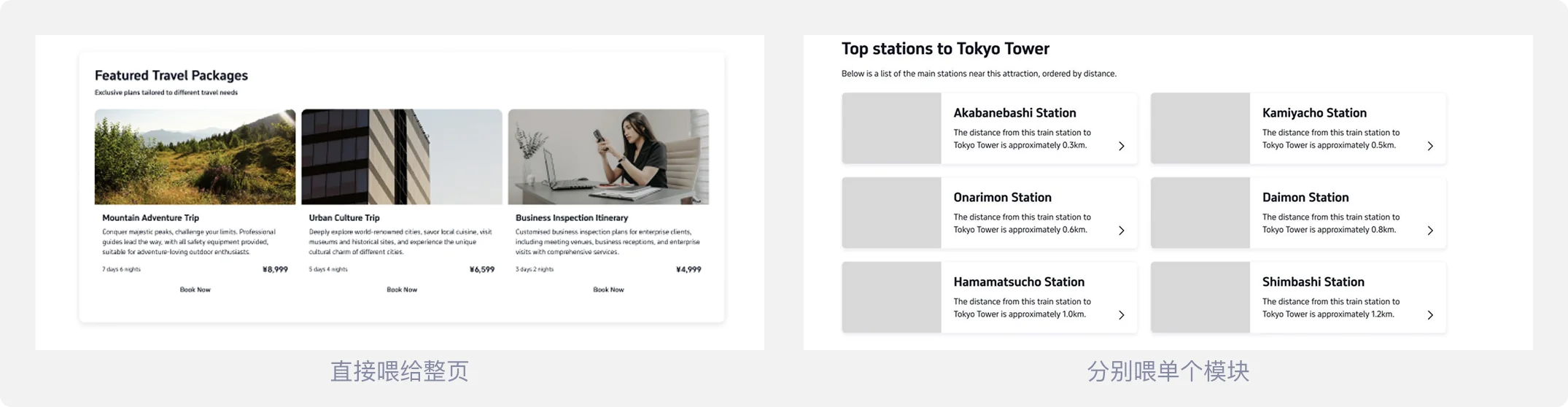Click the approximately 0.5km distance description

1331,139
